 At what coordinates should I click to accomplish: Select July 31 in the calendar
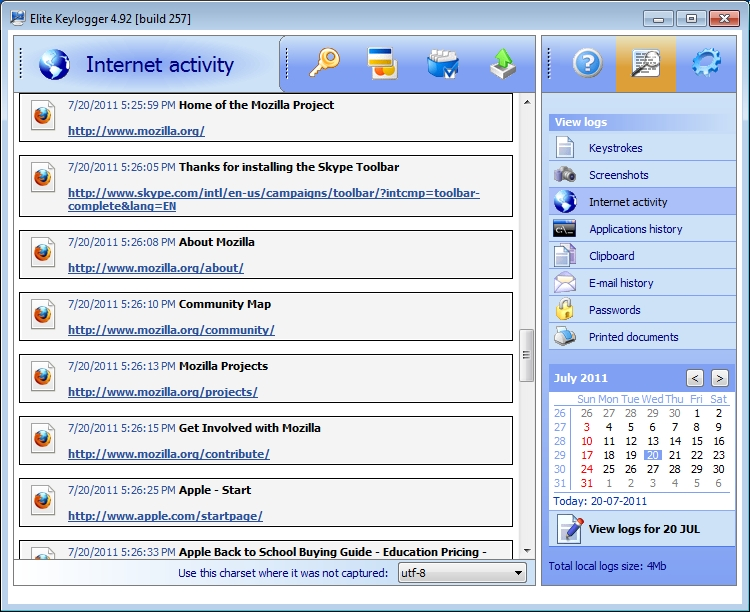coord(587,483)
